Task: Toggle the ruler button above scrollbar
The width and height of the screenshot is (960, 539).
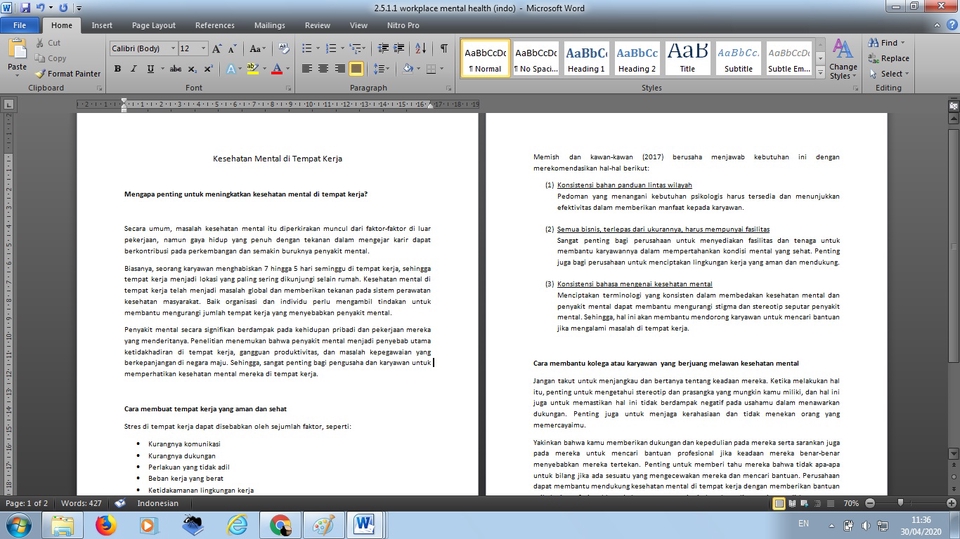Action: 953,106
